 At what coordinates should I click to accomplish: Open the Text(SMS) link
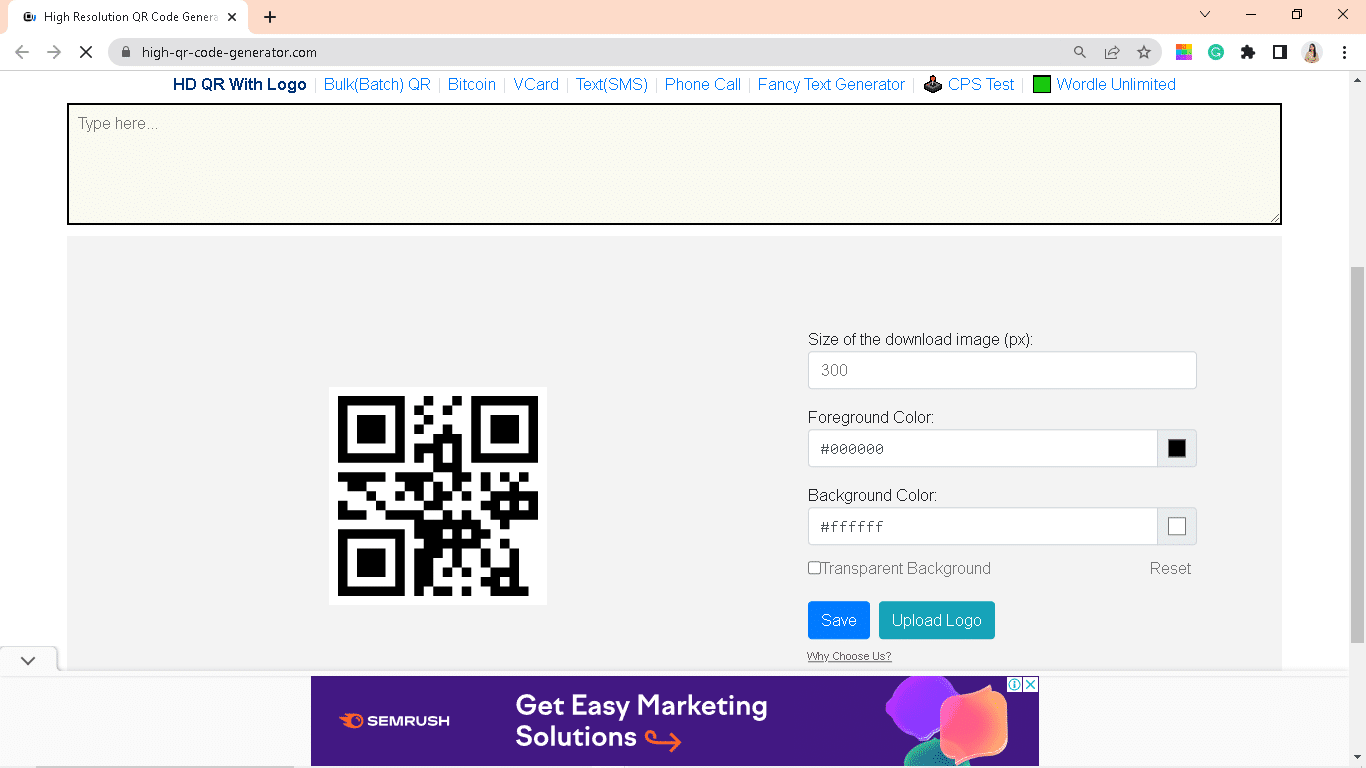point(612,84)
